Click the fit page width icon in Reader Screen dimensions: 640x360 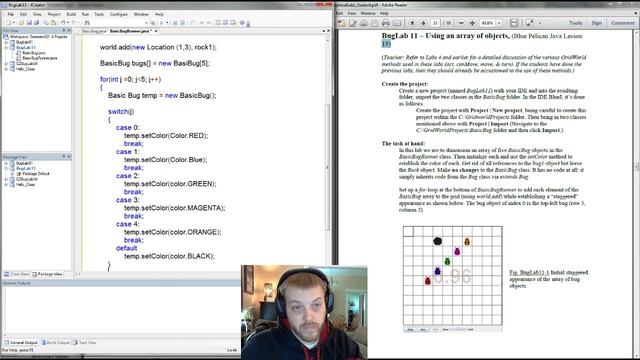(x=514, y=23)
